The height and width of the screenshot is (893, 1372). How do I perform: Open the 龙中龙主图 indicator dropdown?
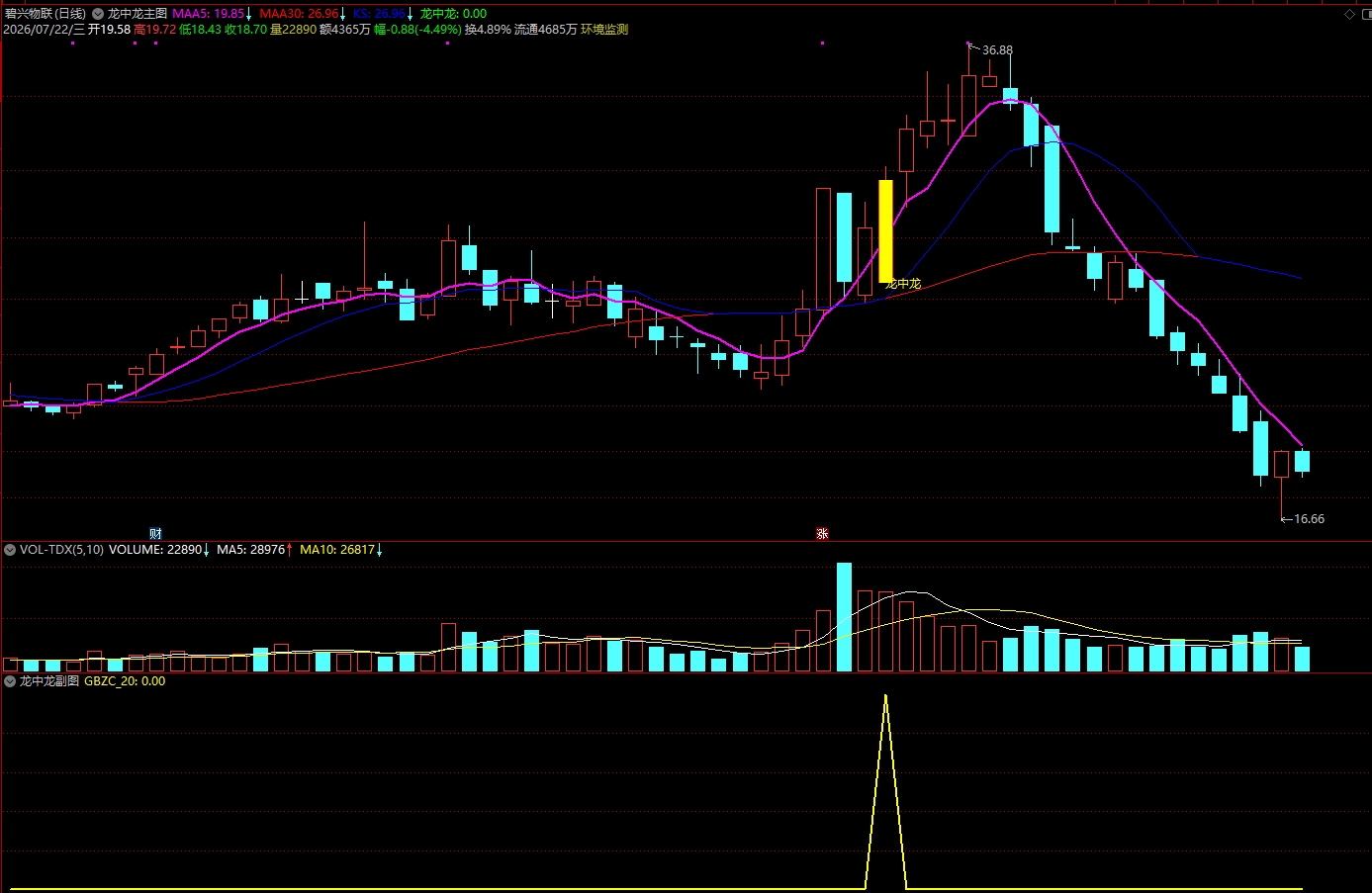tap(98, 14)
